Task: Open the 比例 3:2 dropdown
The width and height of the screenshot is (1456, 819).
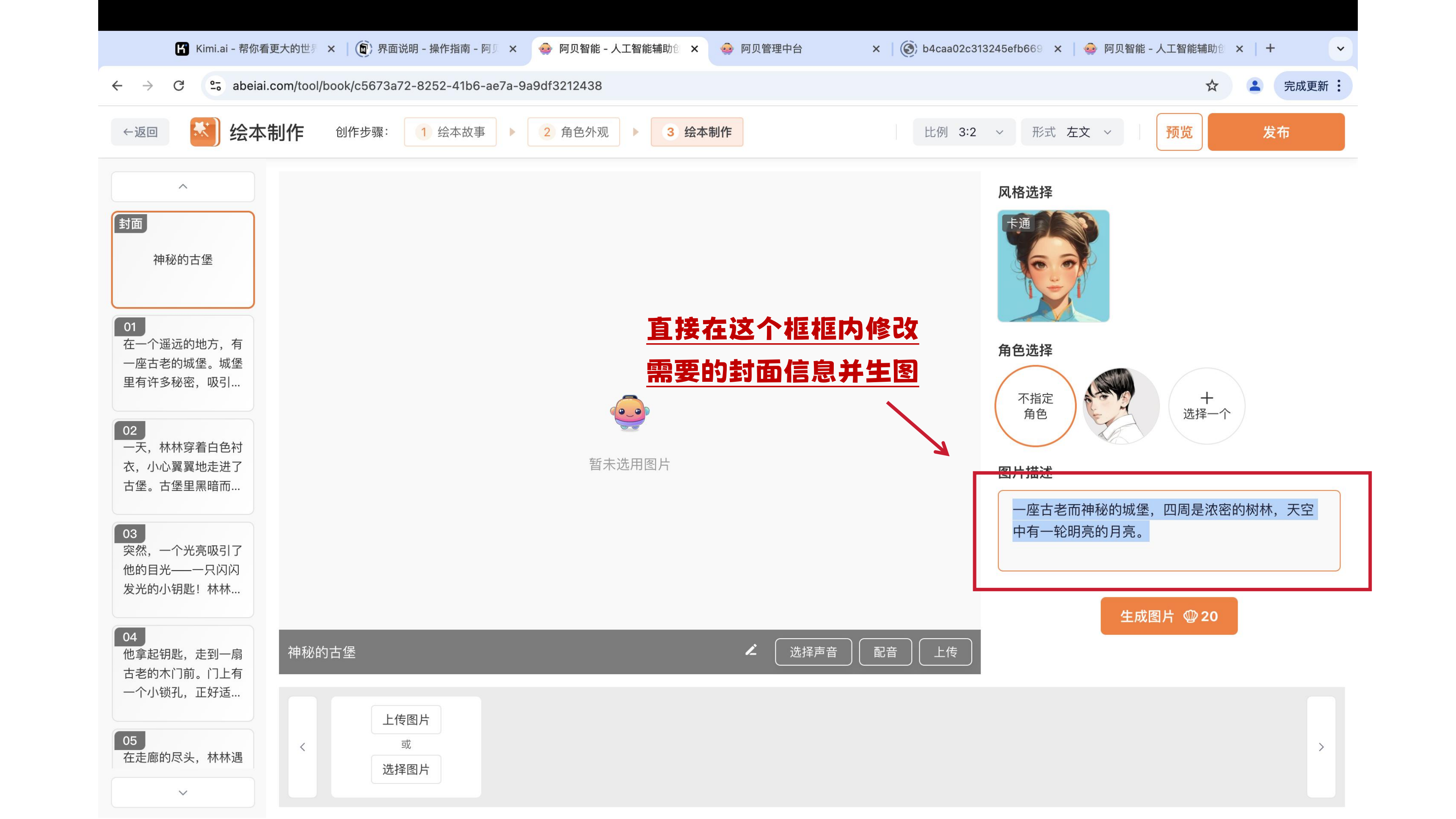Action: click(x=964, y=132)
